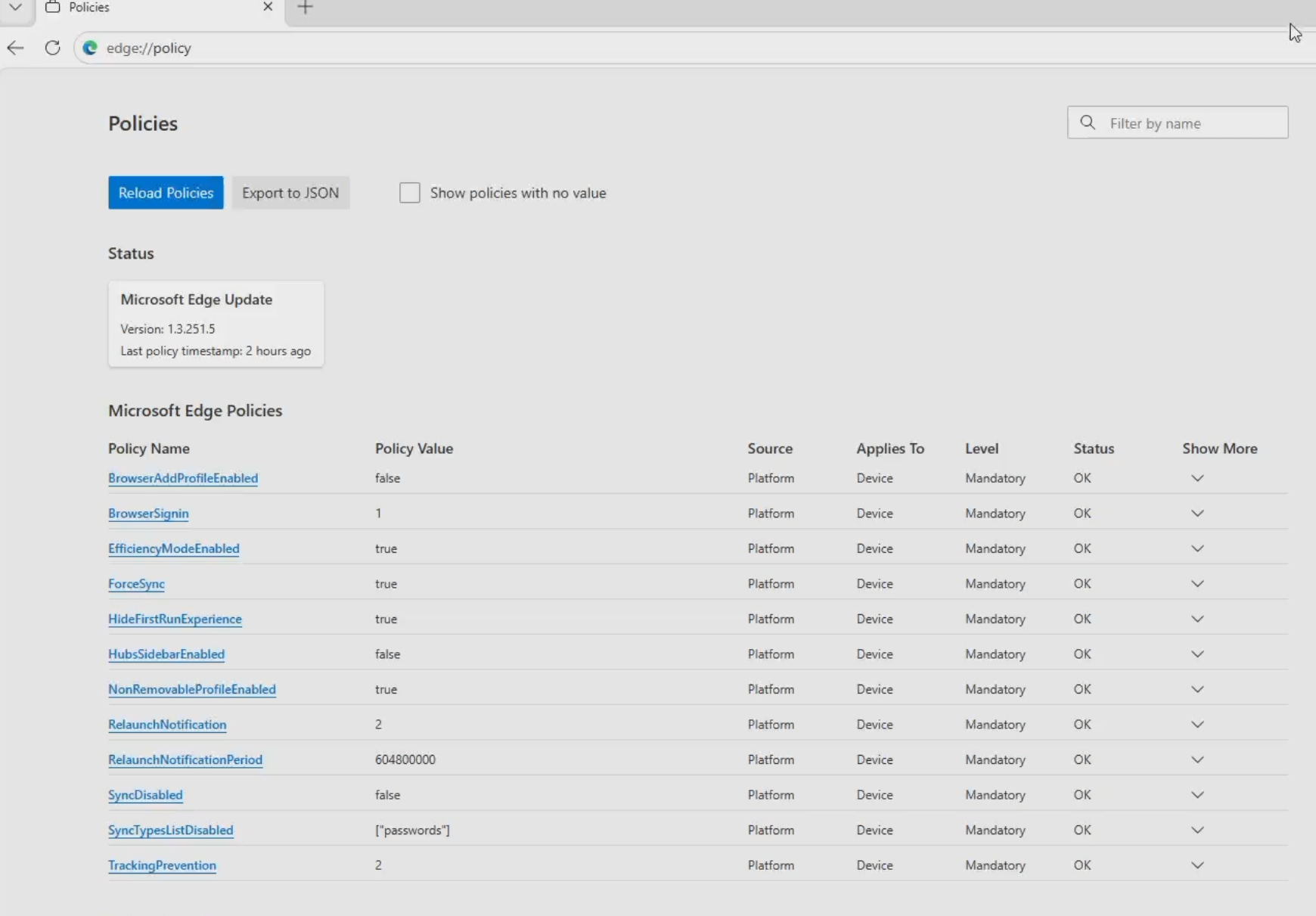Enable Show policies with no value checkbox
The height and width of the screenshot is (916, 1316).
click(x=409, y=193)
